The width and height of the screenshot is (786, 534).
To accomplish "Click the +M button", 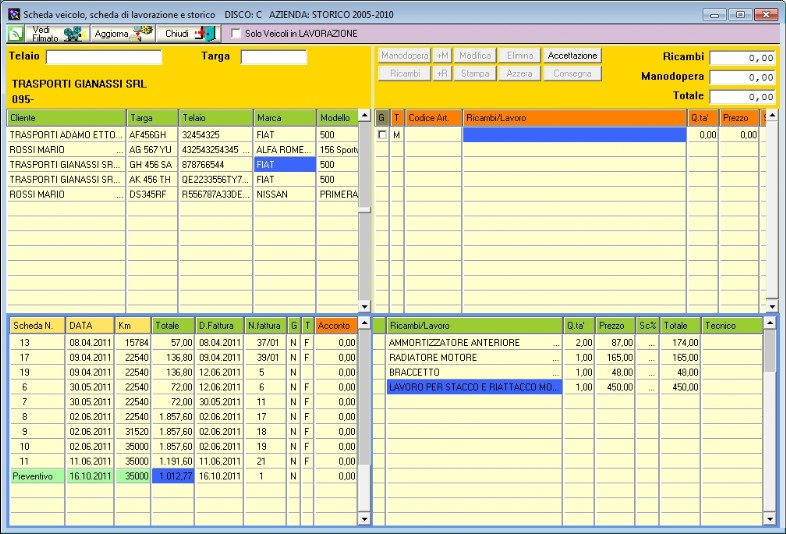I will tap(442, 56).
